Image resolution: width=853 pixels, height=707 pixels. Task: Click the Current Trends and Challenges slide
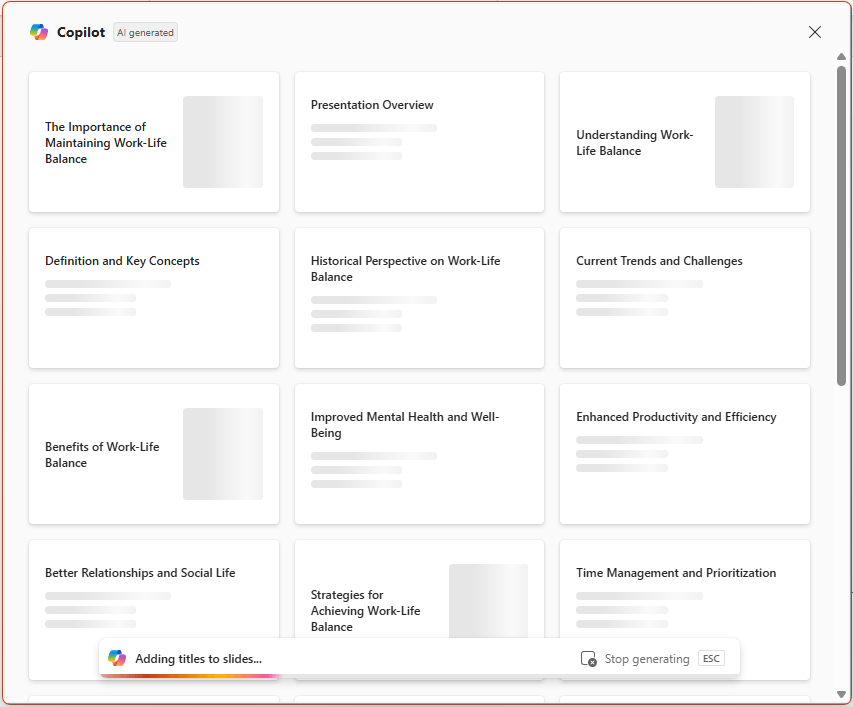[x=684, y=297]
